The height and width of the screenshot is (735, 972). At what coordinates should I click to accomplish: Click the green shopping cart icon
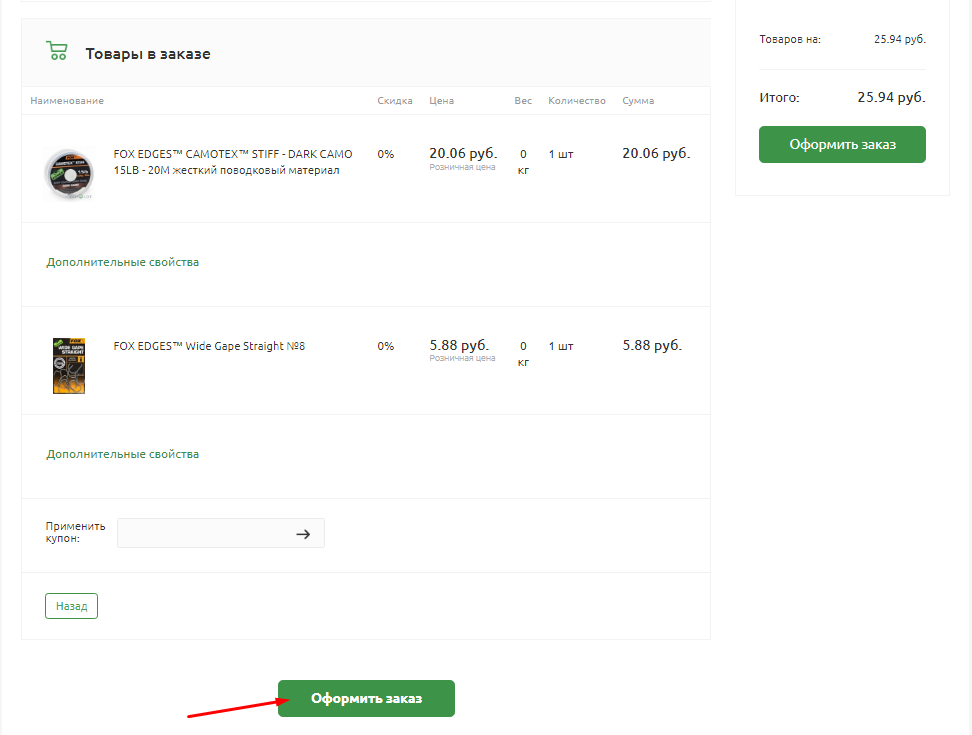tap(56, 51)
